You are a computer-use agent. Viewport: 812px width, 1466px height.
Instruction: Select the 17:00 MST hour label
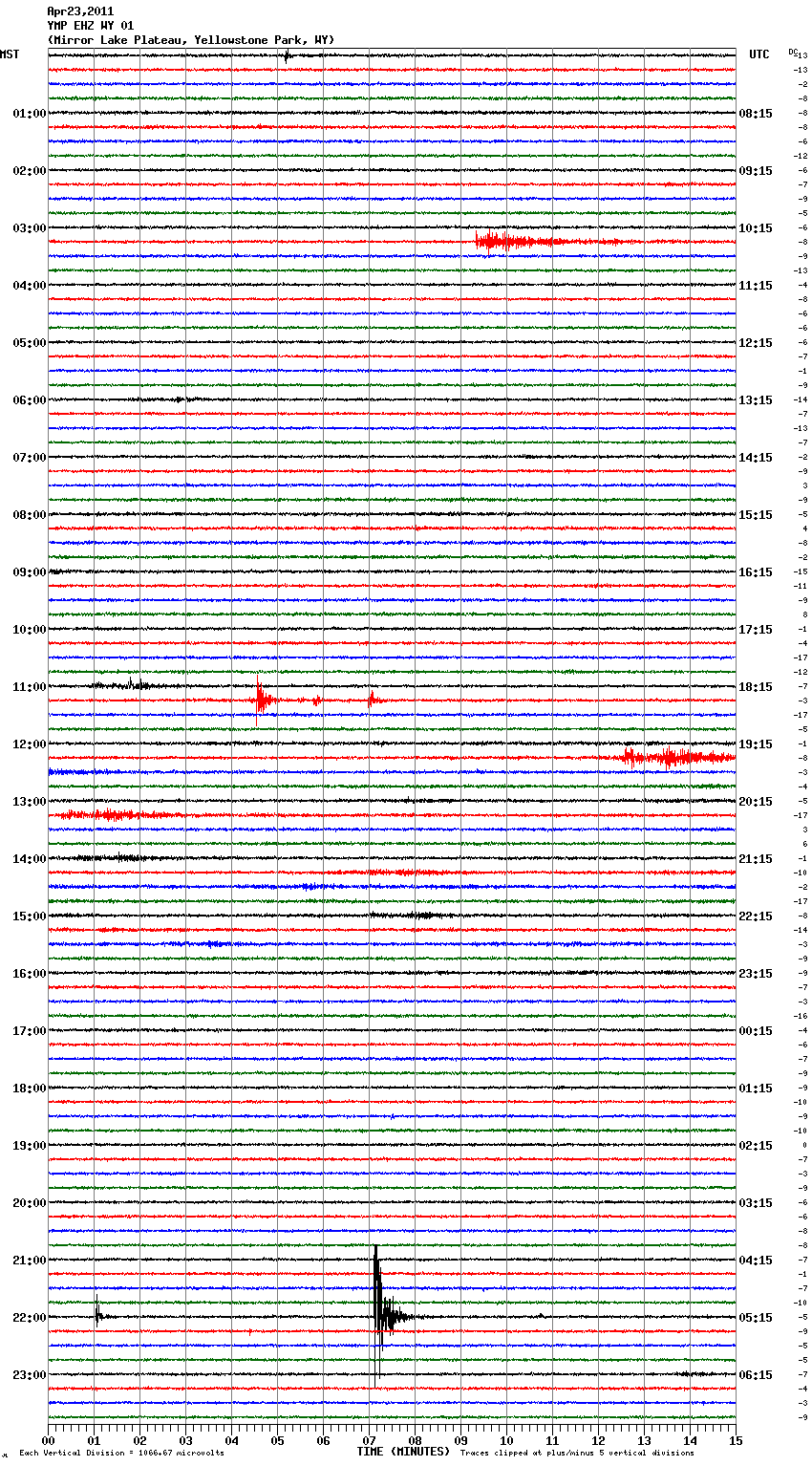point(29,1031)
